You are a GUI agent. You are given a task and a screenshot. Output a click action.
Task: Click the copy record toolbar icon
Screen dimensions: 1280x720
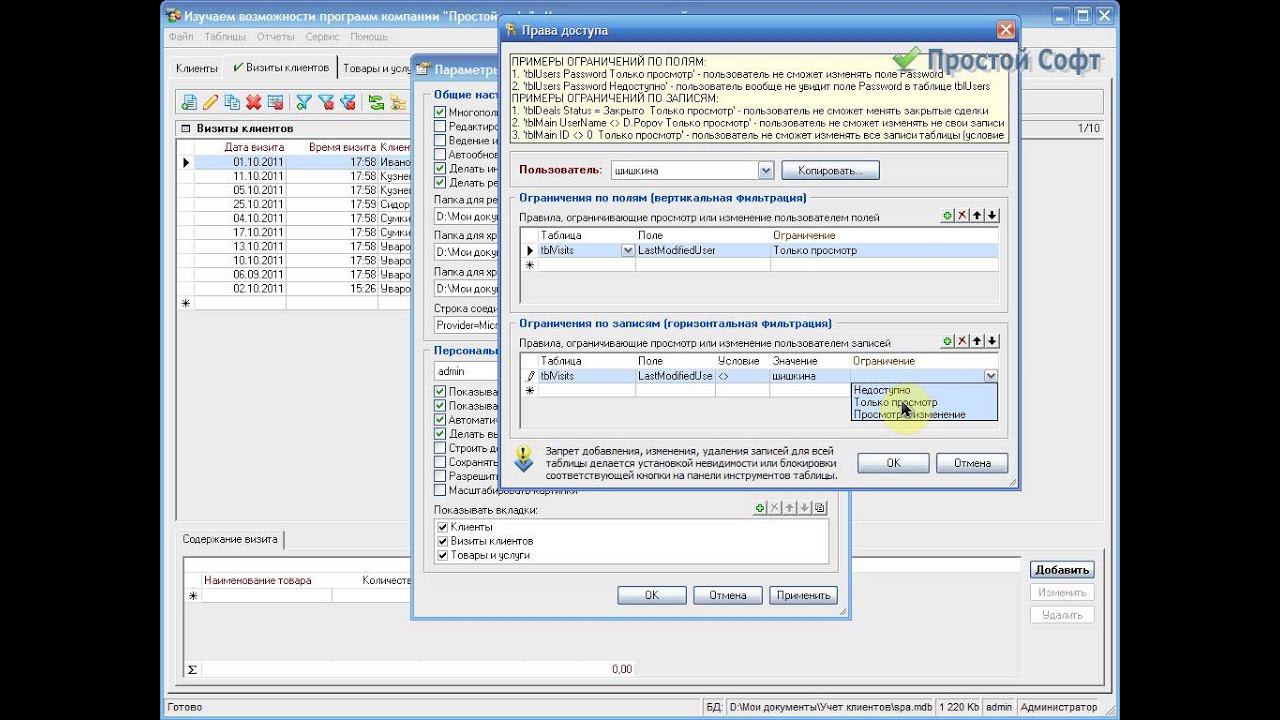pos(232,102)
